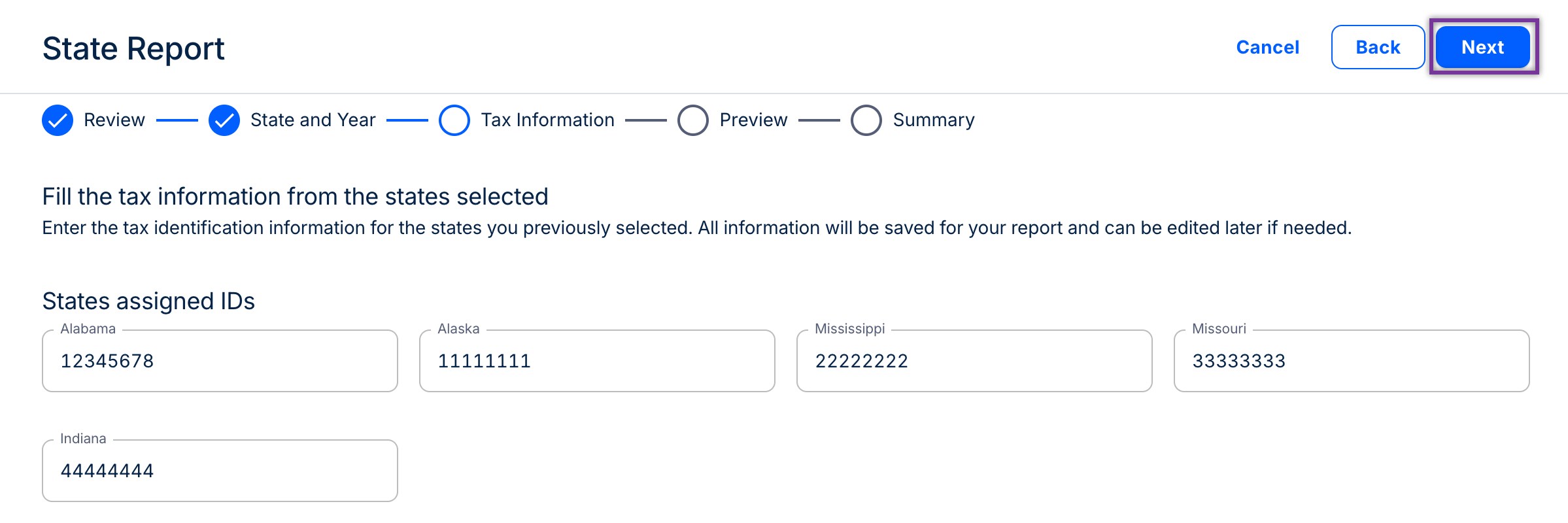Cancel the State Report wizard
This screenshot has width=1568, height=523.
tap(1267, 47)
